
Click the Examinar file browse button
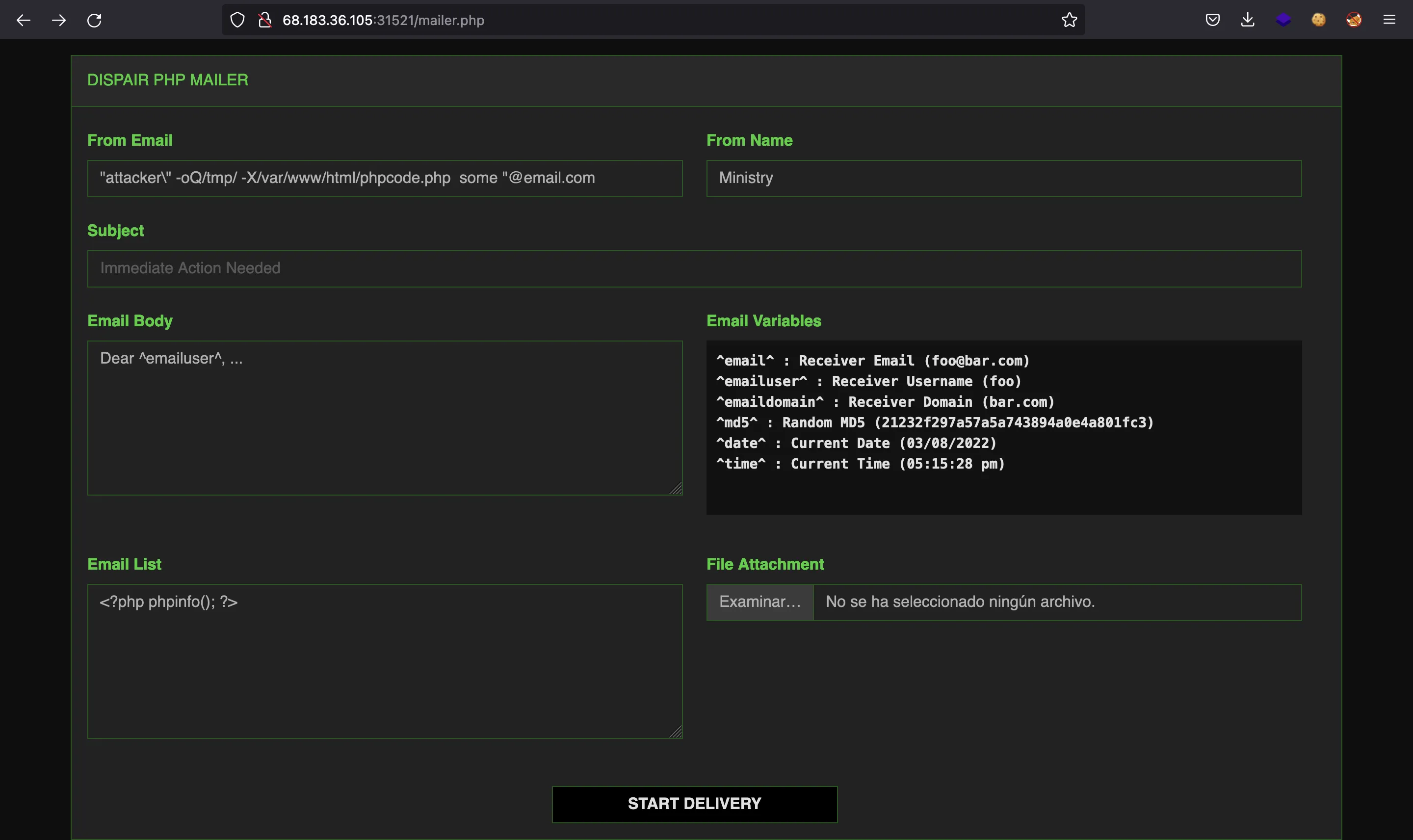[x=760, y=602]
